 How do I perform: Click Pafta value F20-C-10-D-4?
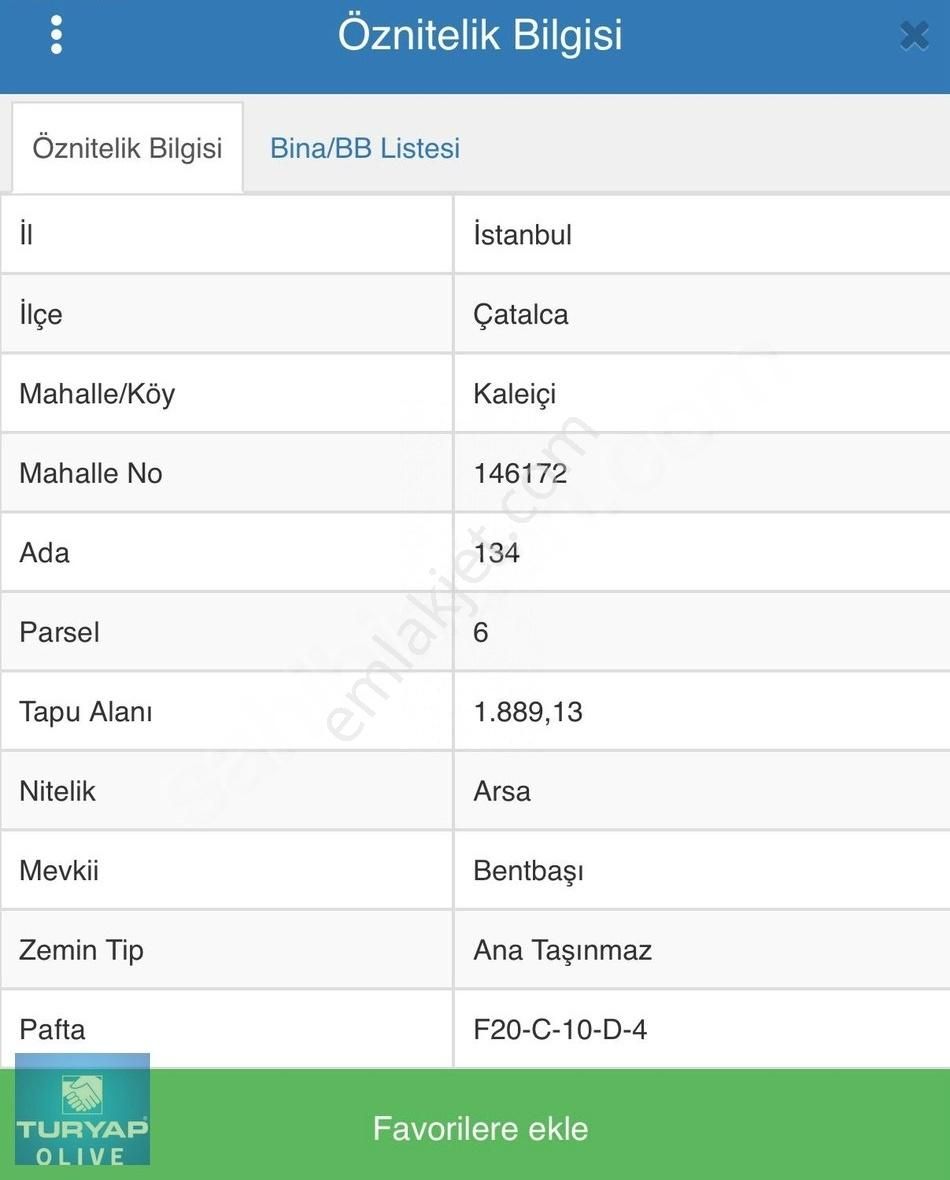point(560,1029)
